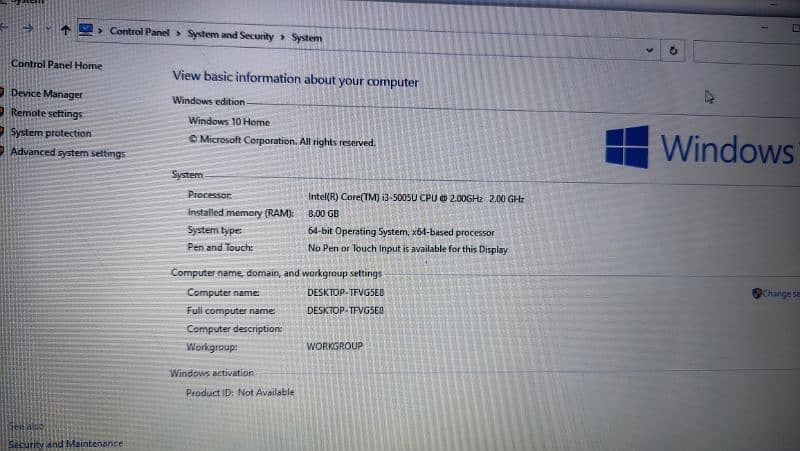Select System breadcrumb item

(307, 37)
